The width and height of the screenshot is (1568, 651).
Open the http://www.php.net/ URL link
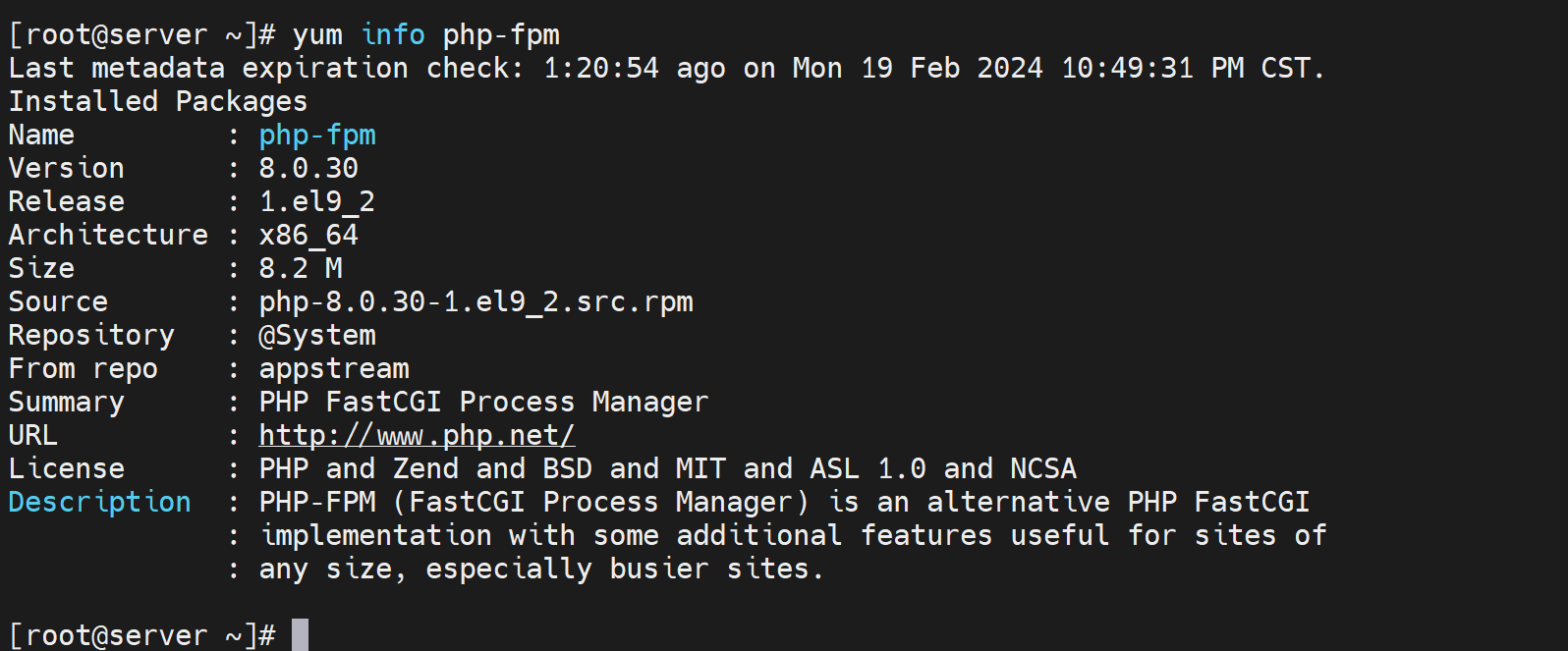click(x=417, y=435)
